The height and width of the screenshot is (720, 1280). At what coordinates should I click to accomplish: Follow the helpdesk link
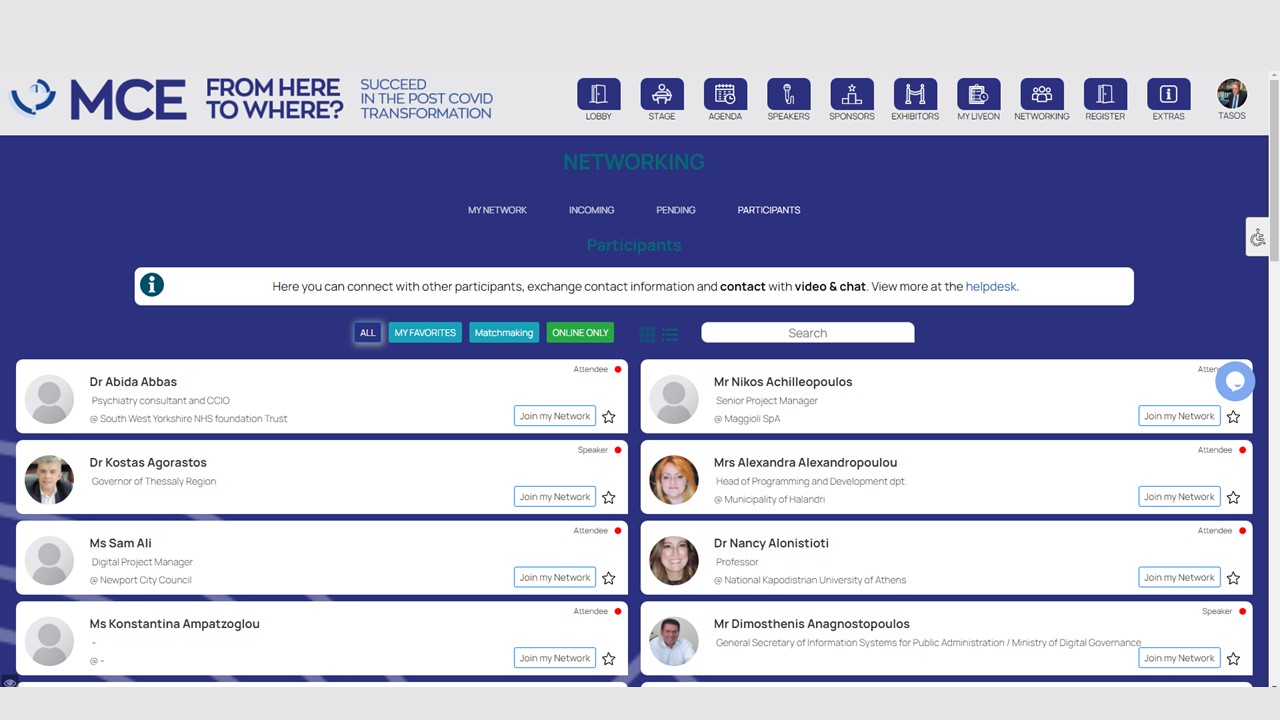tap(990, 287)
